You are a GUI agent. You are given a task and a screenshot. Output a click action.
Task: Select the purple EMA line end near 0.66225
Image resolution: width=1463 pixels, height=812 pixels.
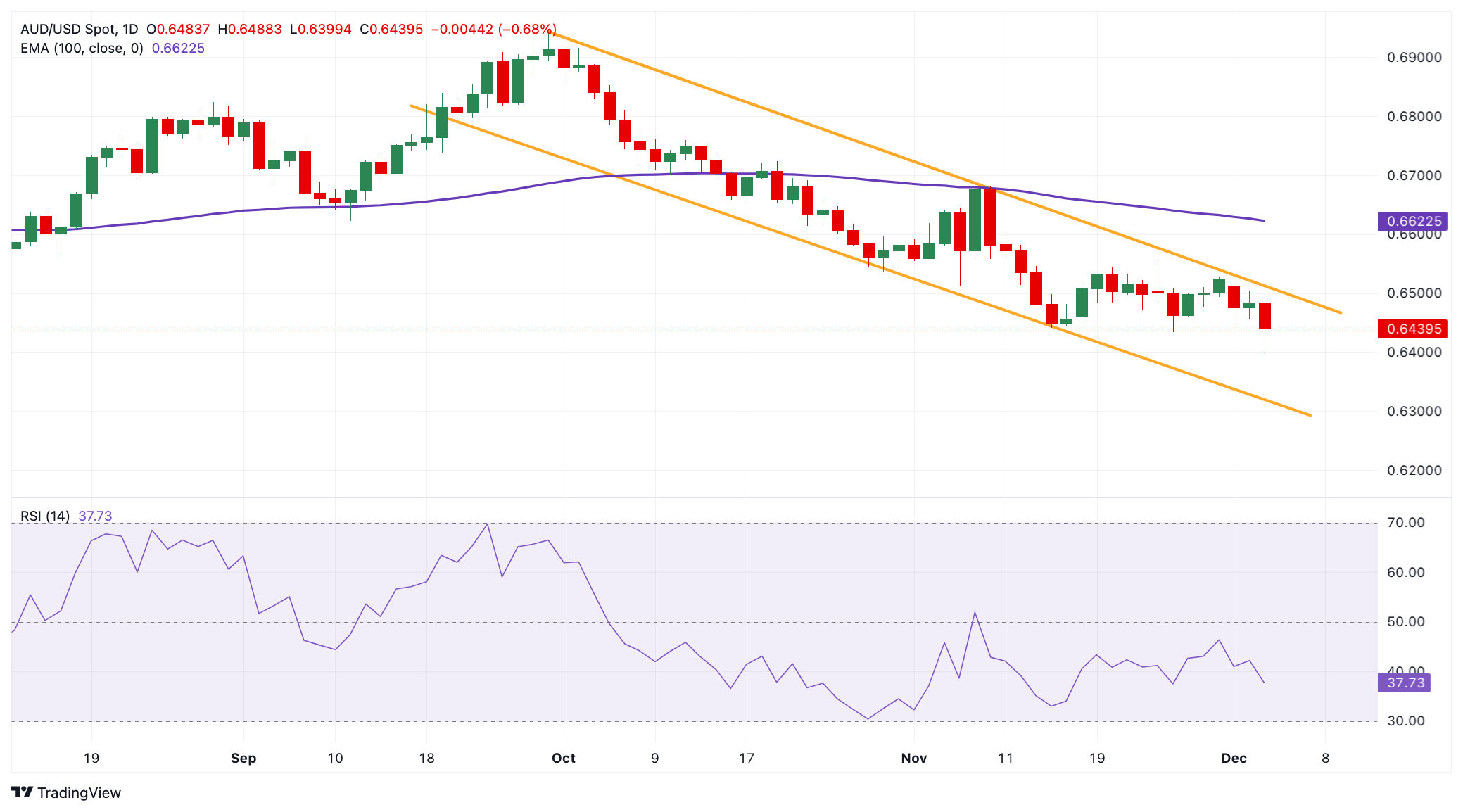pos(1263,220)
